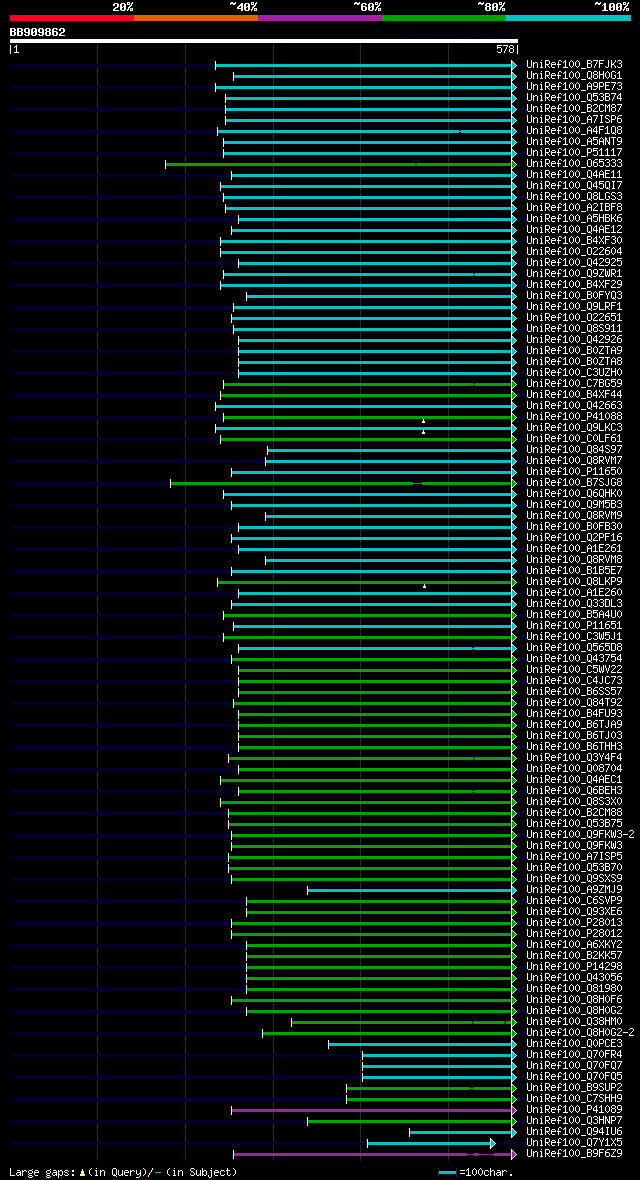Click the =100char. scale legend
The height and width of the screenshot is (1180, 640).
point(477,1172)
